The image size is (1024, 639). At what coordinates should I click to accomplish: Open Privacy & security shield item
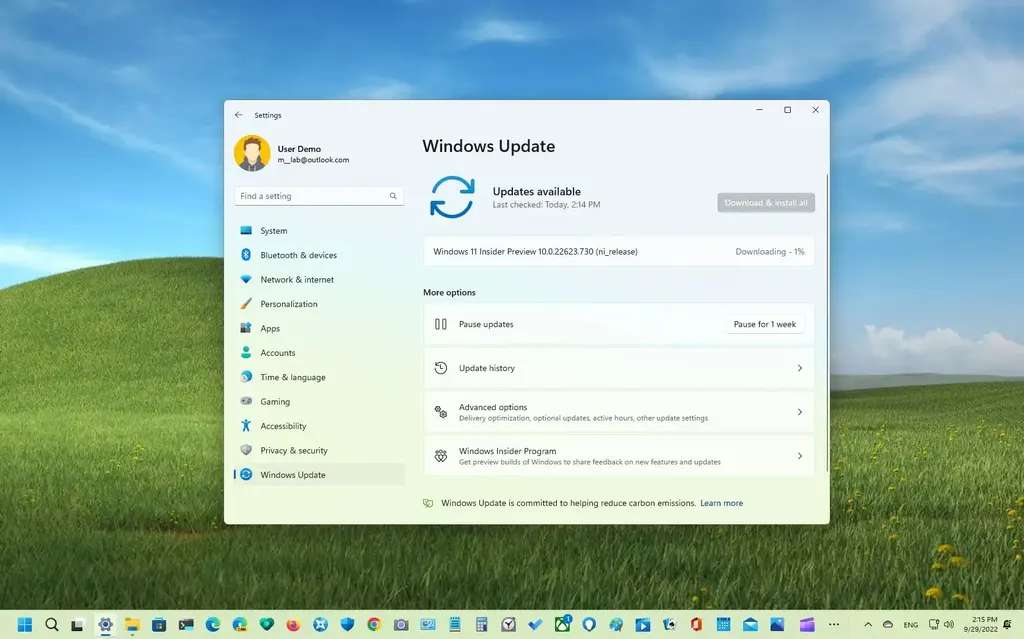point(293,451)
